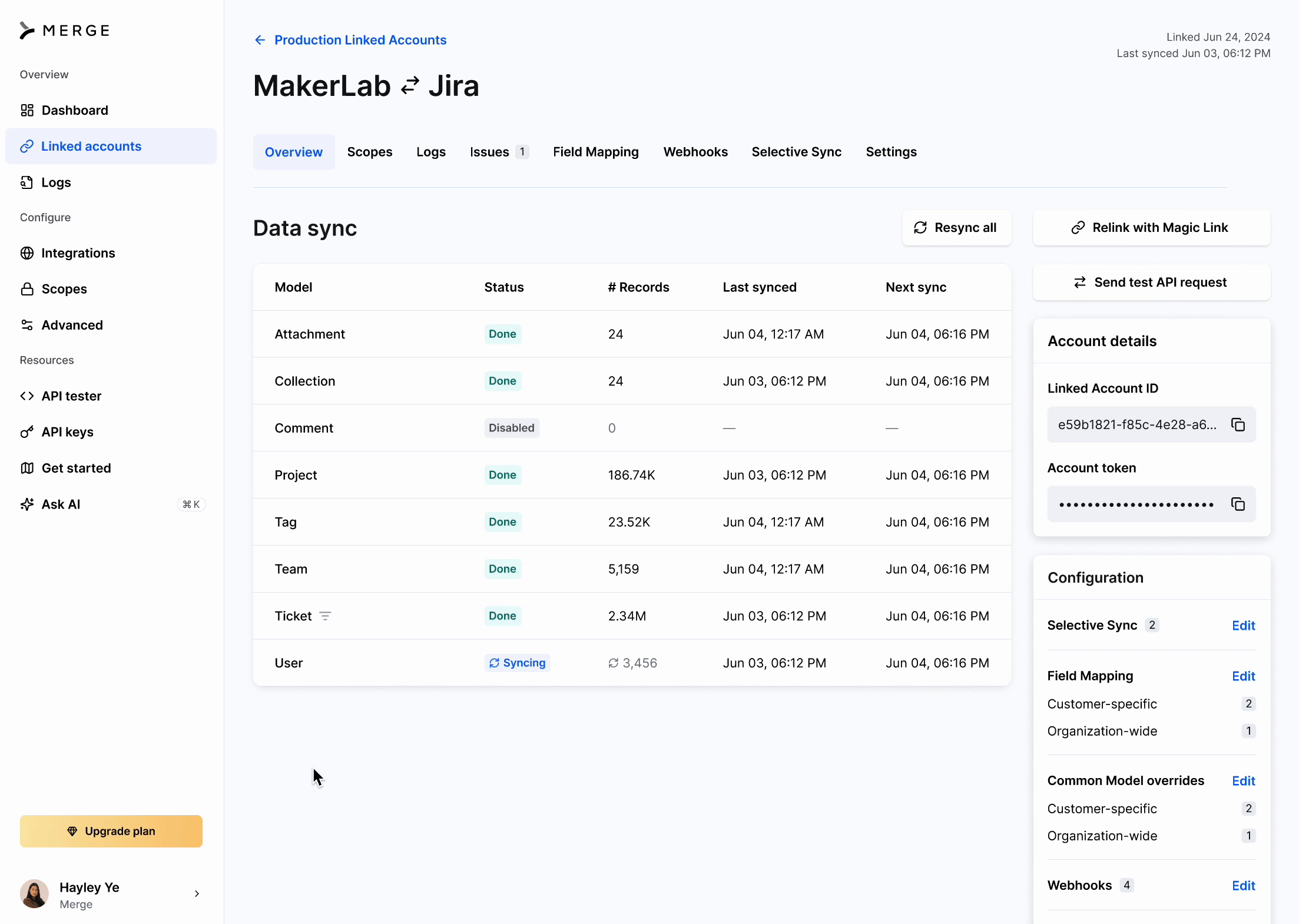Click the back arrow beside Production Linked Accounts
Screen dimensions: 1299x924
[260, 40]
